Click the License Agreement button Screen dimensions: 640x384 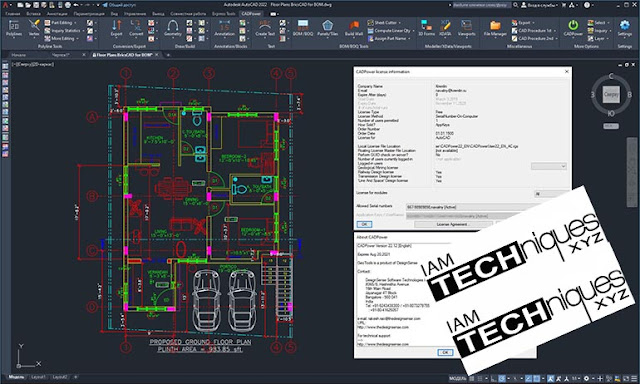click(453, 224)
